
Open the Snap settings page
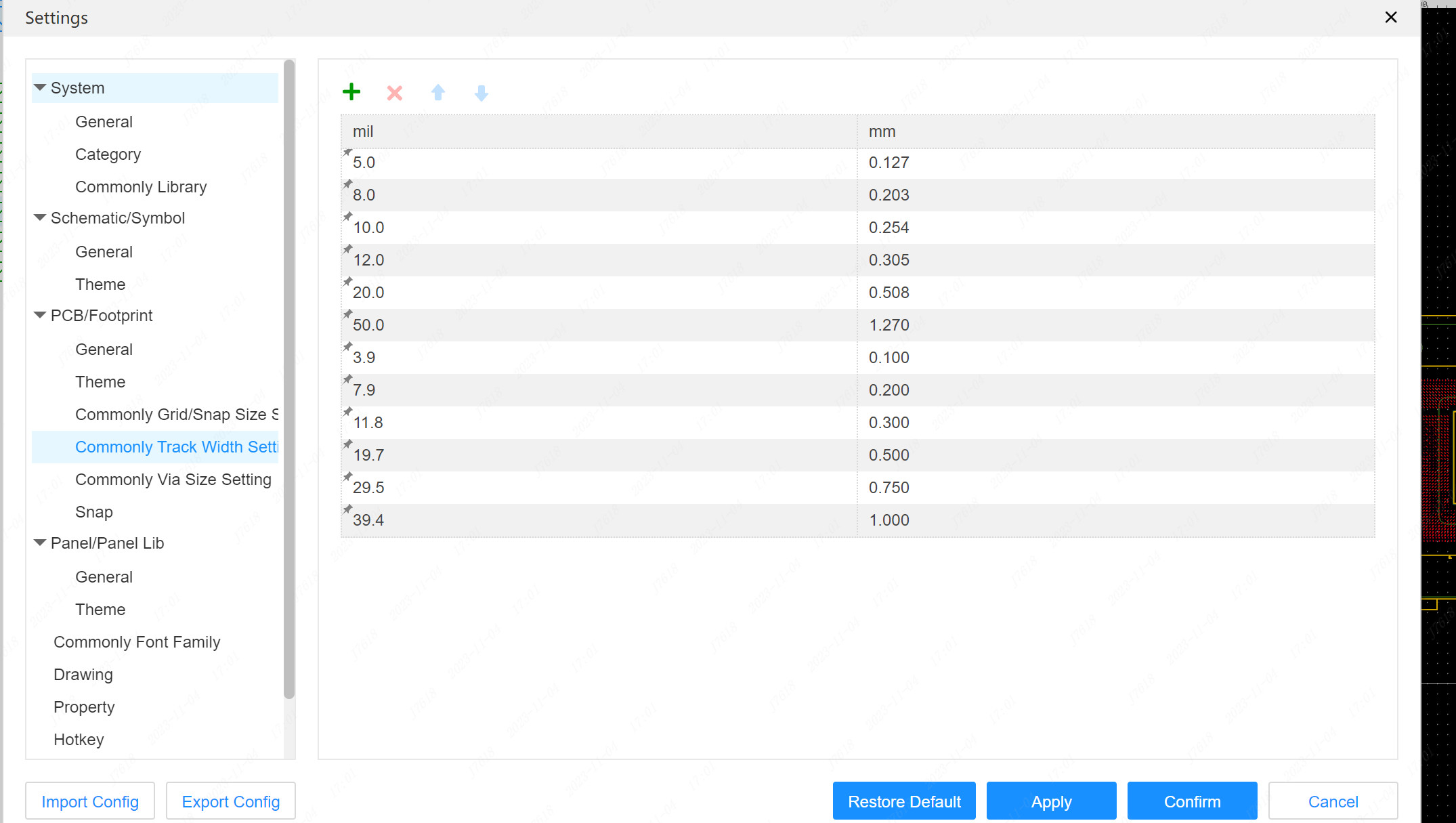coord(94,512)
